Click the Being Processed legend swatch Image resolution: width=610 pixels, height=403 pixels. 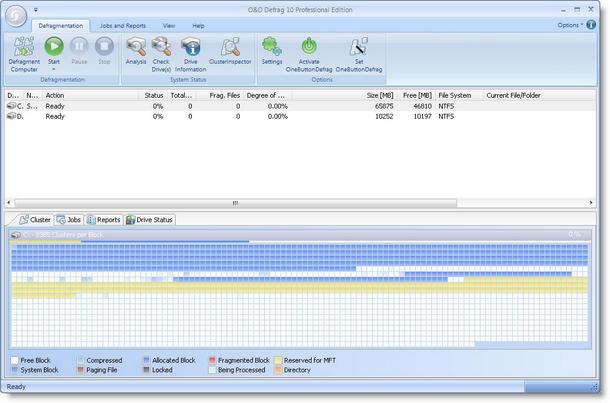[212, 370]
